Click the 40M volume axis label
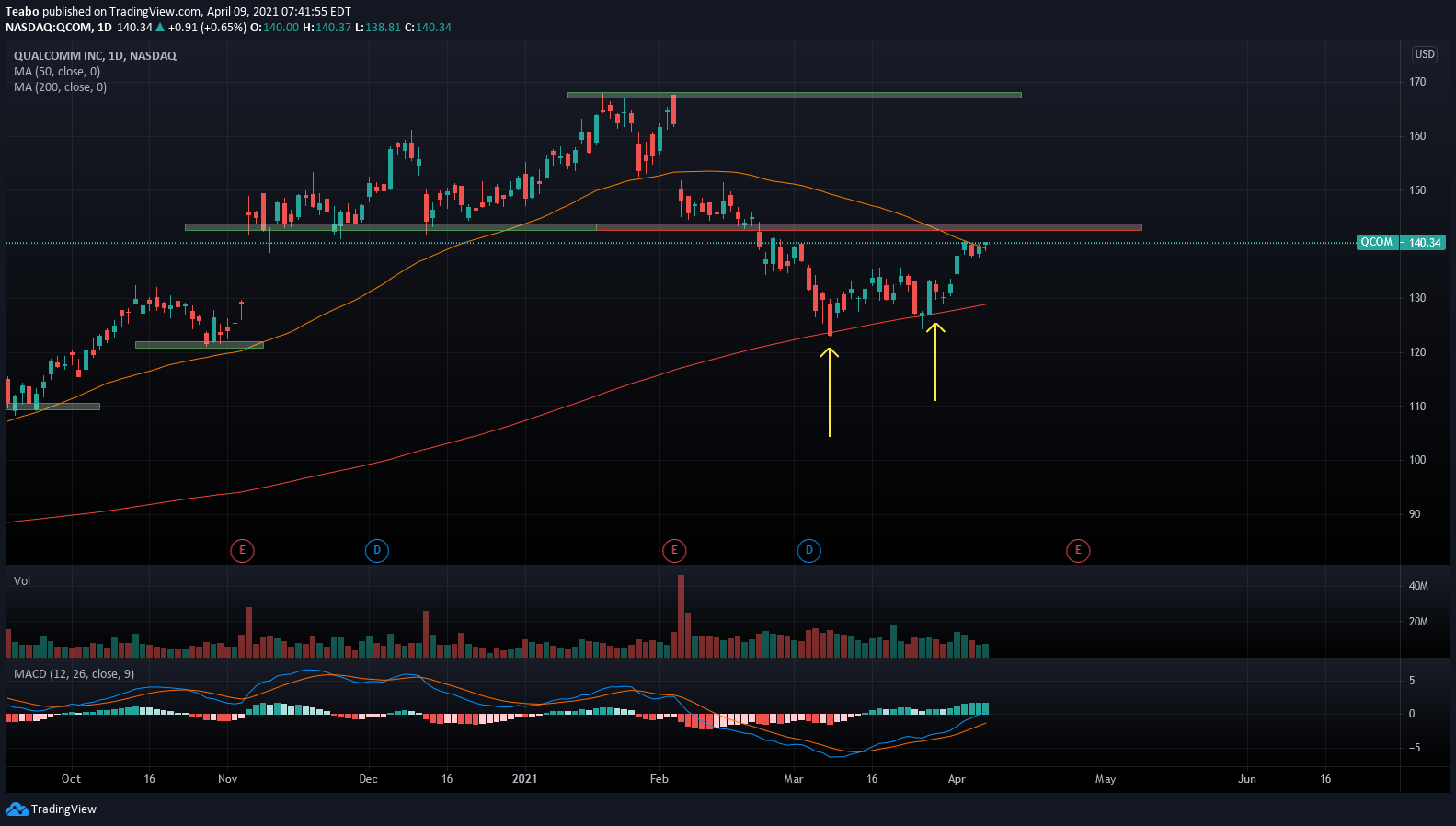The width and height of the screenshot is (1456, 826). tap(1418, 586)
